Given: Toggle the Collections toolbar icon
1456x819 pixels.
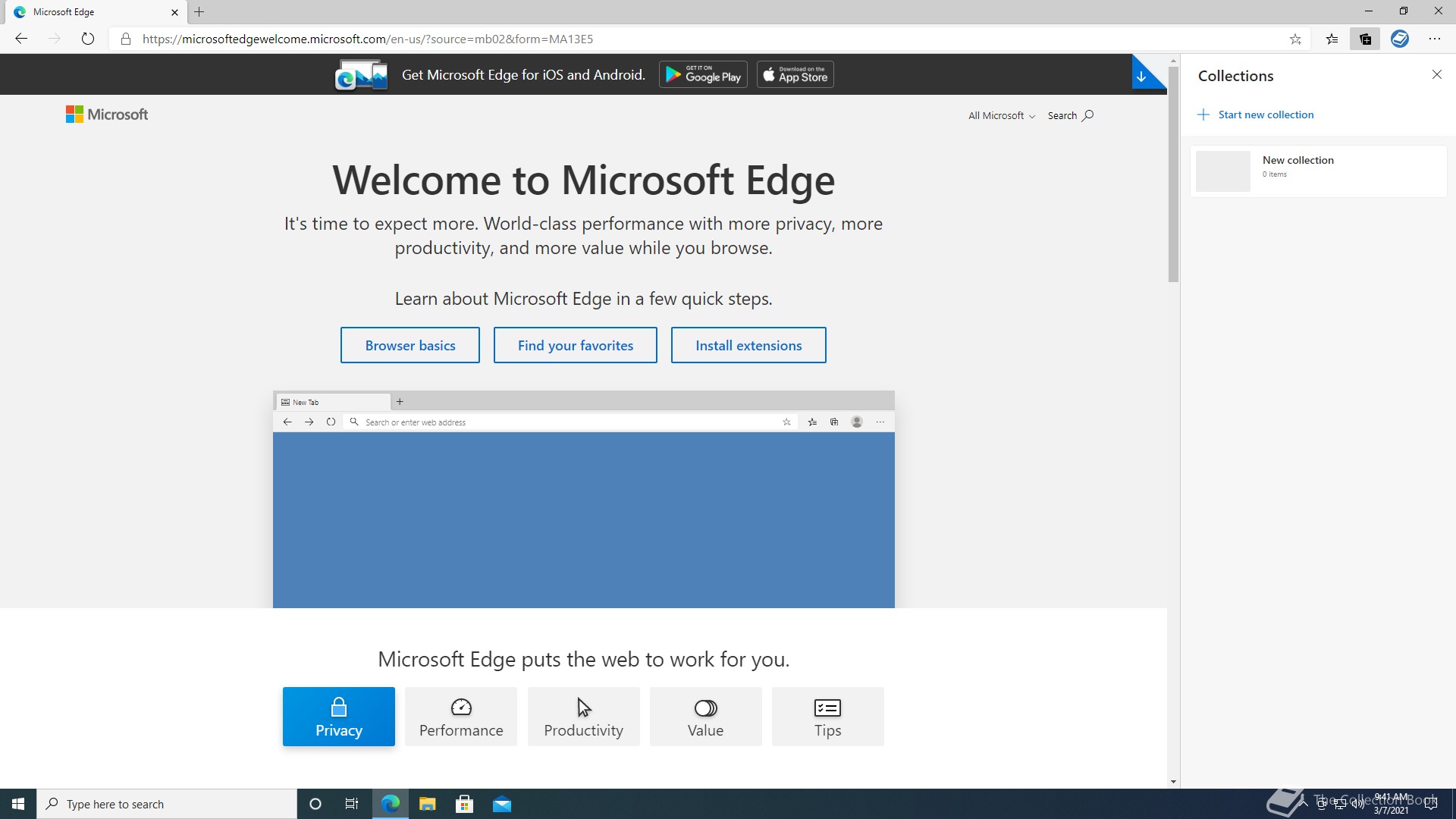Looking at the screenshot, I should (1366, 39).
